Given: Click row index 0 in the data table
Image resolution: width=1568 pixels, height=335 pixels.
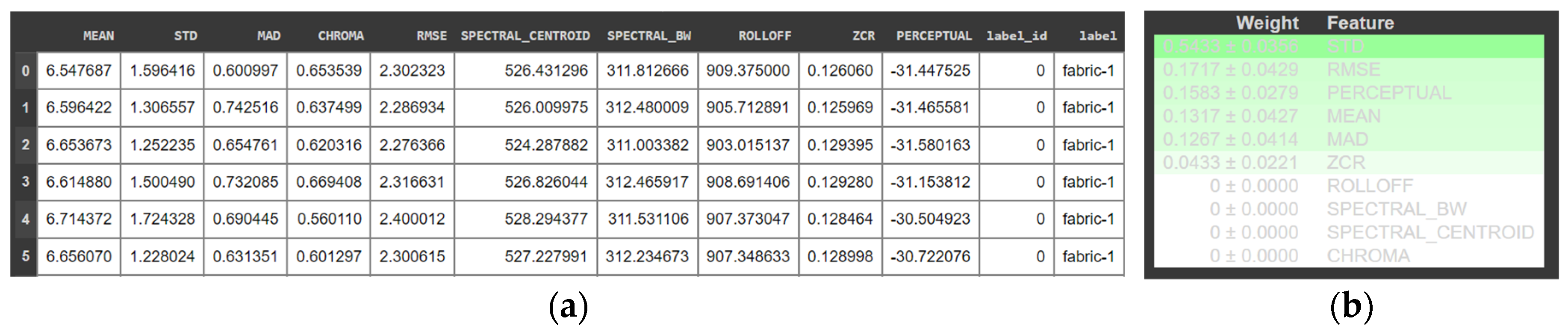Looking at the screenshot, I should 26,71.
